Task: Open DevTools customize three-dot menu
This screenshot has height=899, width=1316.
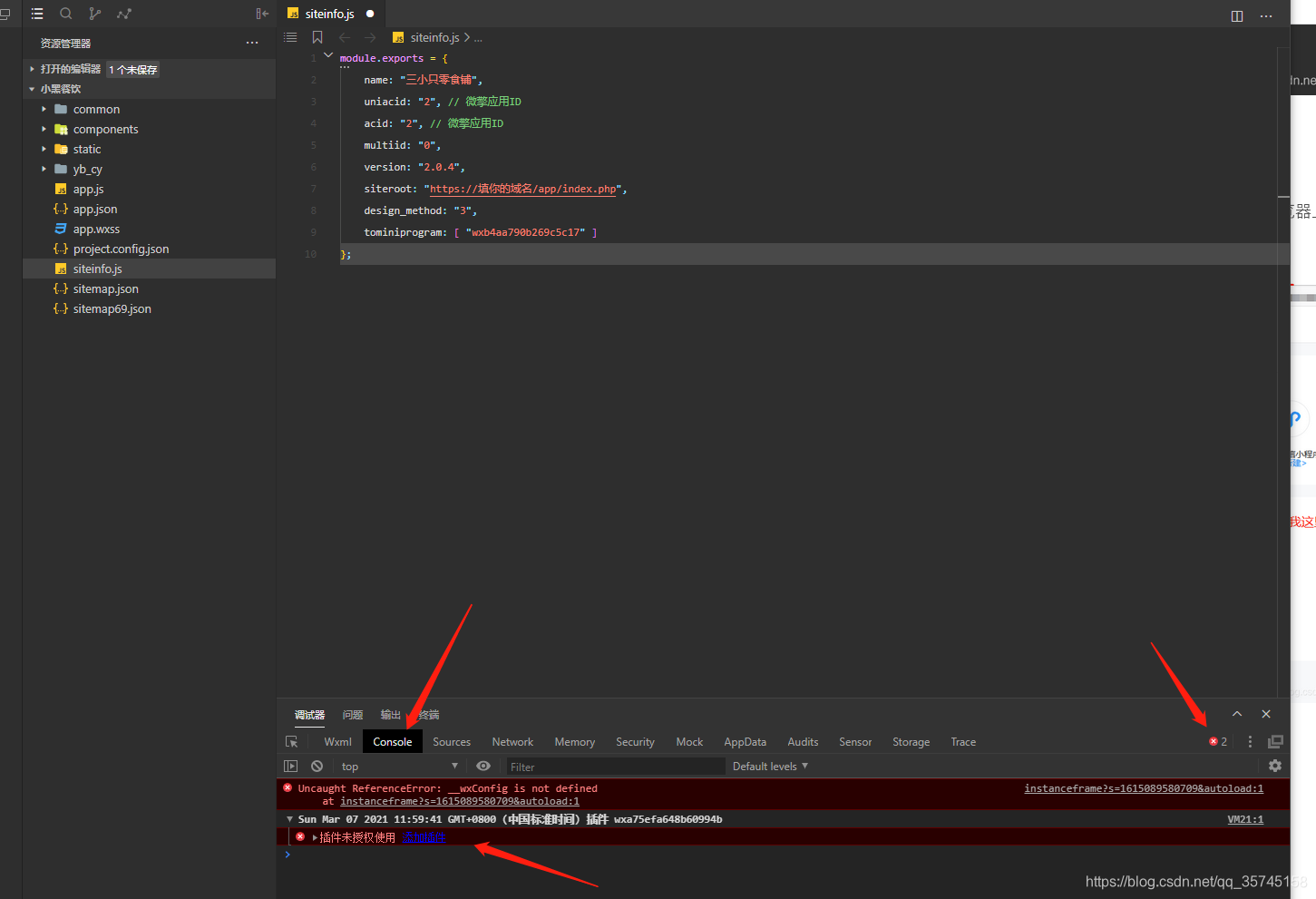Action: coord(1250,742)
